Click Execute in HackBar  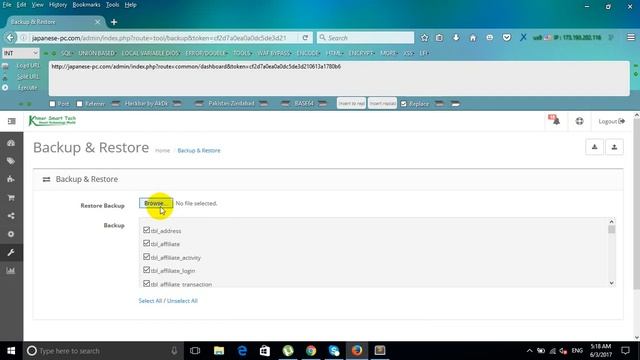point(27,88)
